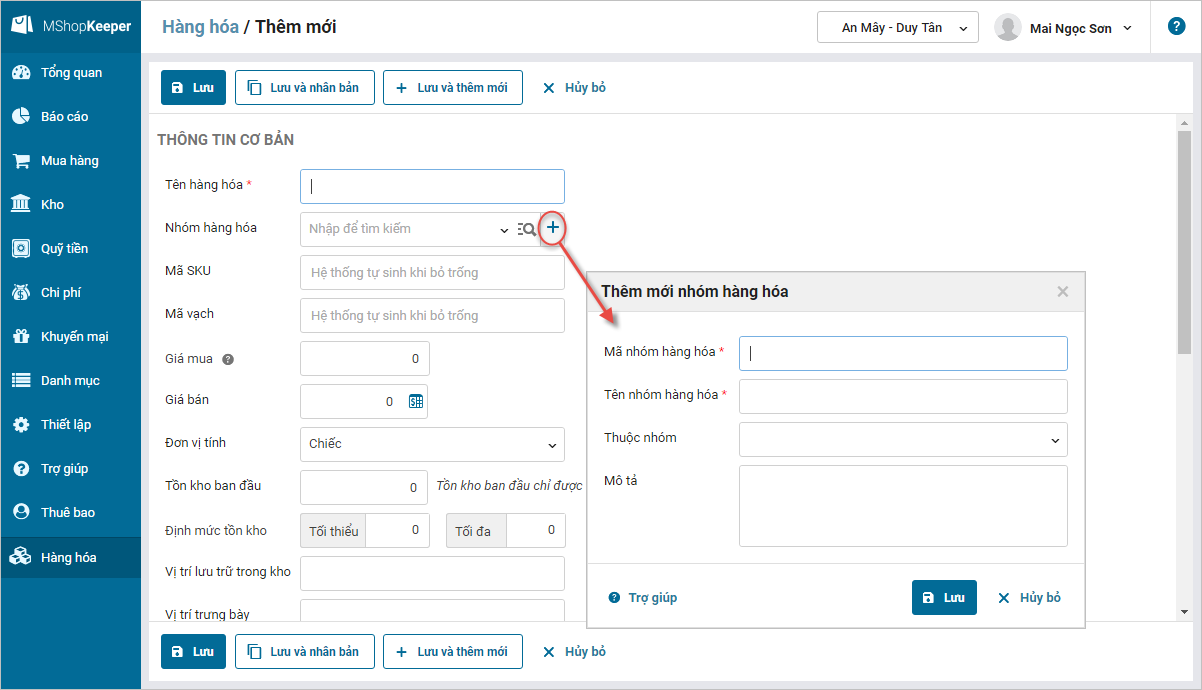Open the Đơn vị tính dropdown
The height and width of the screenshot is (690, 1202).
[x=432, y=444]
